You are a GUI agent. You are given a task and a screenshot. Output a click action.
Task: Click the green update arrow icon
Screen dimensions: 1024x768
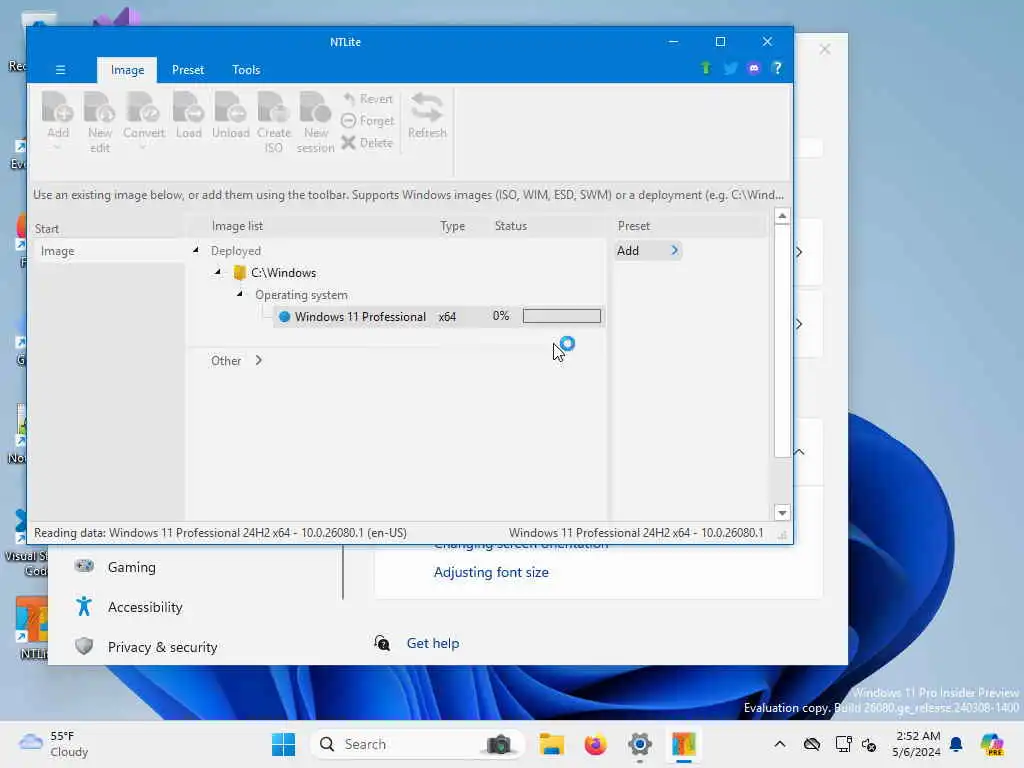click(x=705, y=68)
